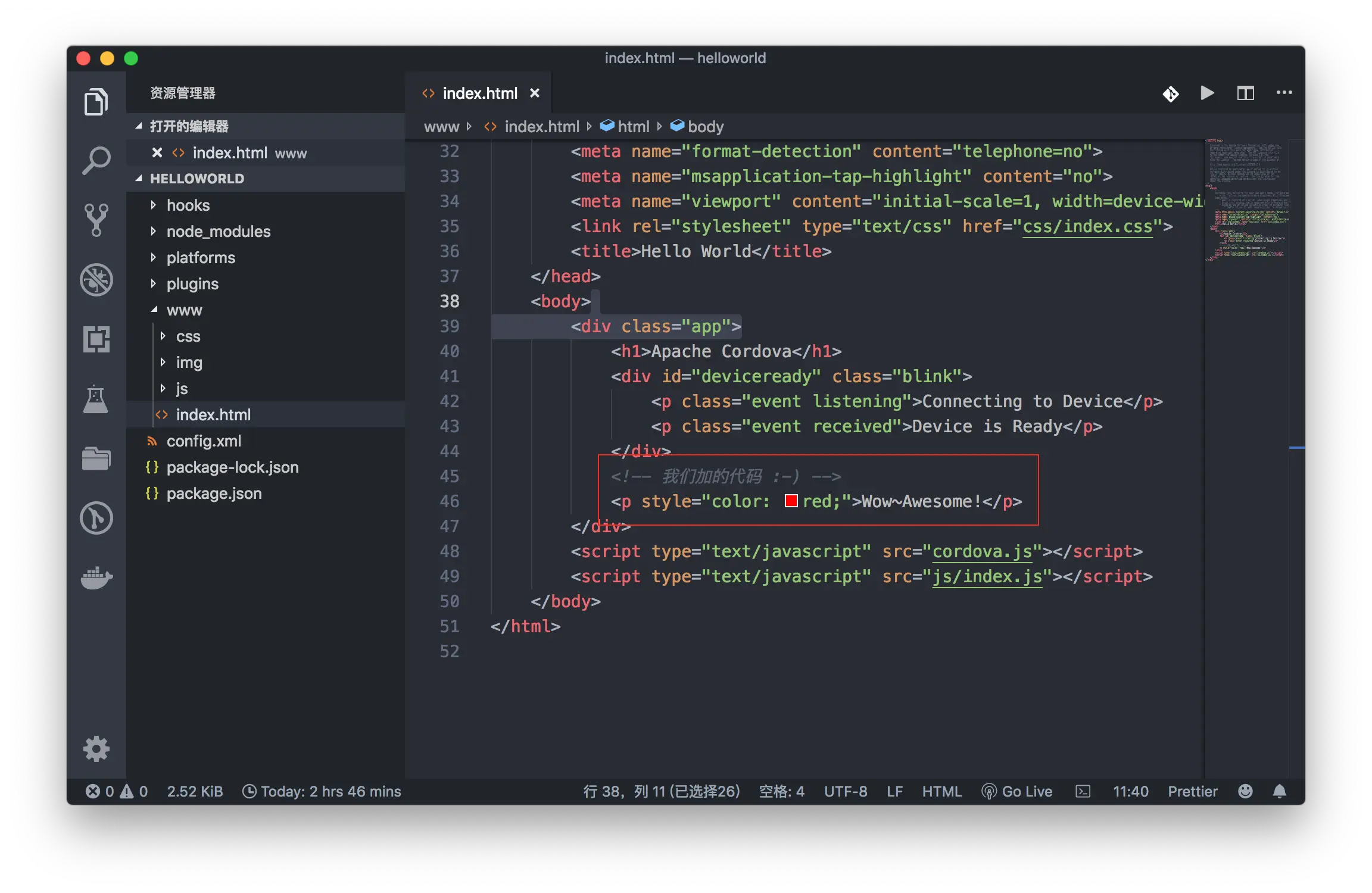Collapse the HELLOWORLD section header

pyautogui.click(x=197, y=179)
